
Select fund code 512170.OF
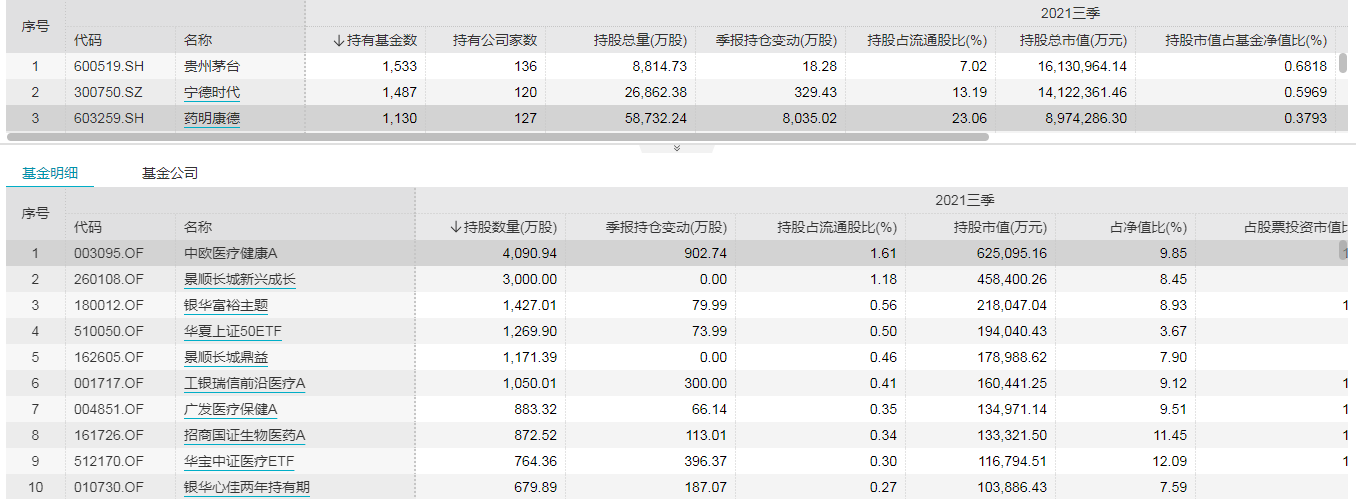(109, 461)
